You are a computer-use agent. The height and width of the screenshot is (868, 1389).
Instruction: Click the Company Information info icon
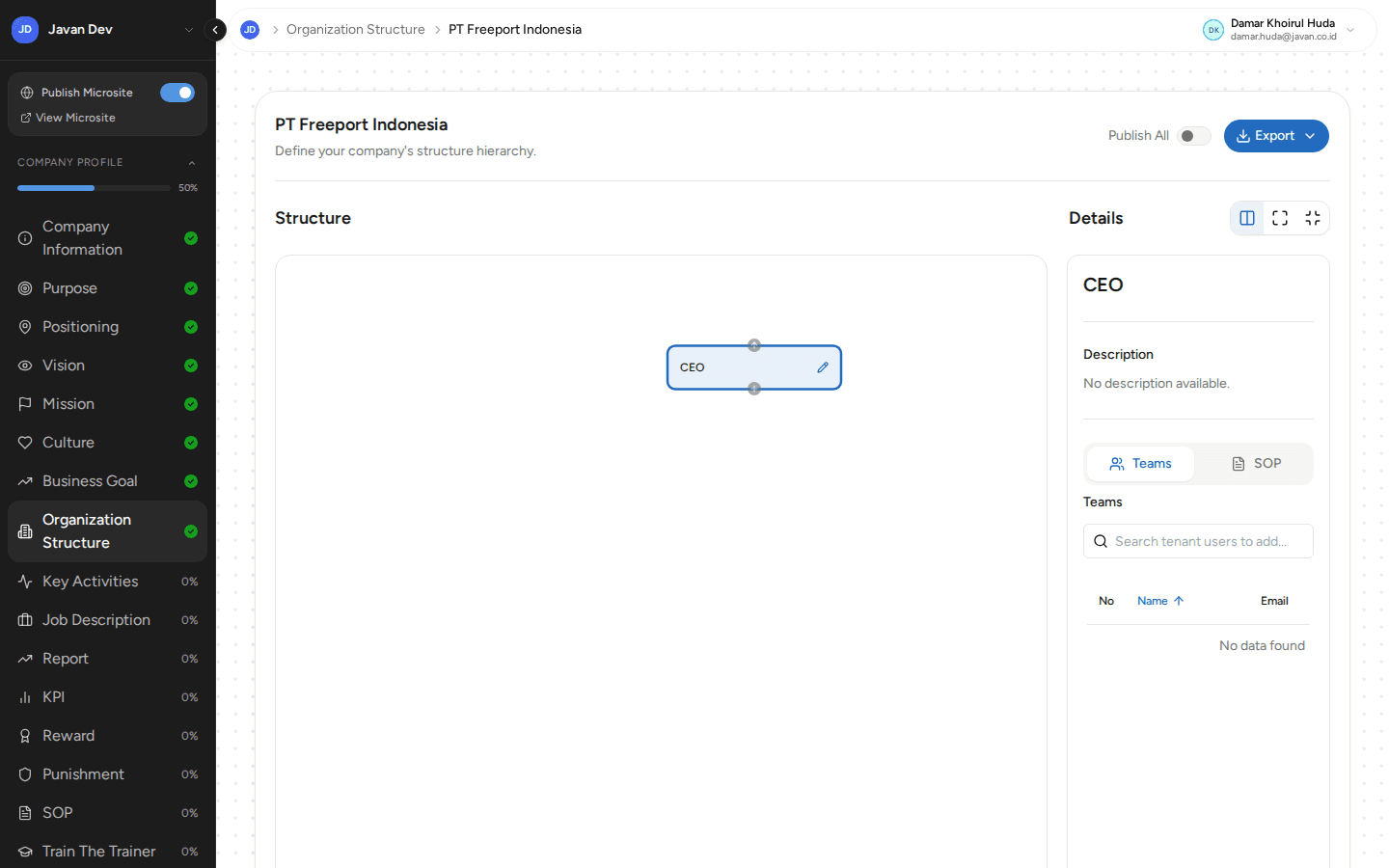pos(25,238)
